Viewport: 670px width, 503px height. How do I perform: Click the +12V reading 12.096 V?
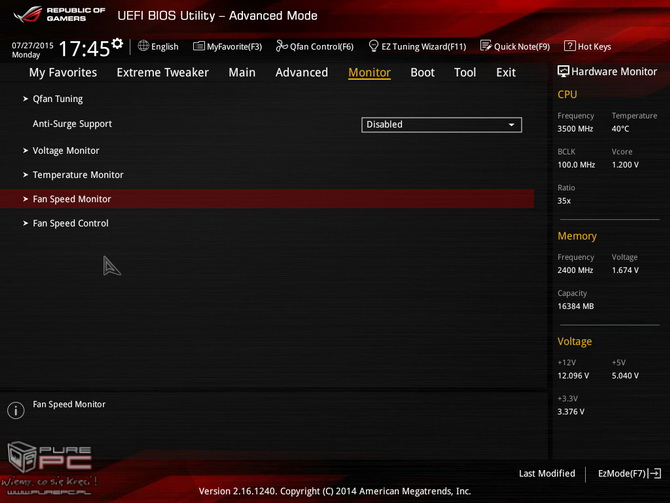[573, 376]
